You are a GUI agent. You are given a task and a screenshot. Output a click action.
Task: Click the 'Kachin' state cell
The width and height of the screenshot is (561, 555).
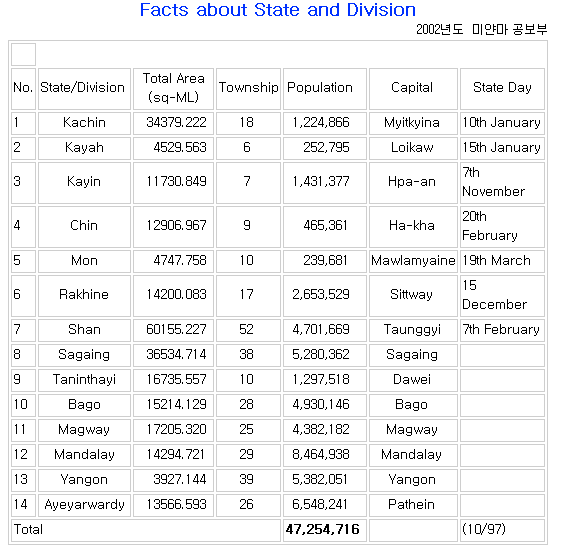84,123
